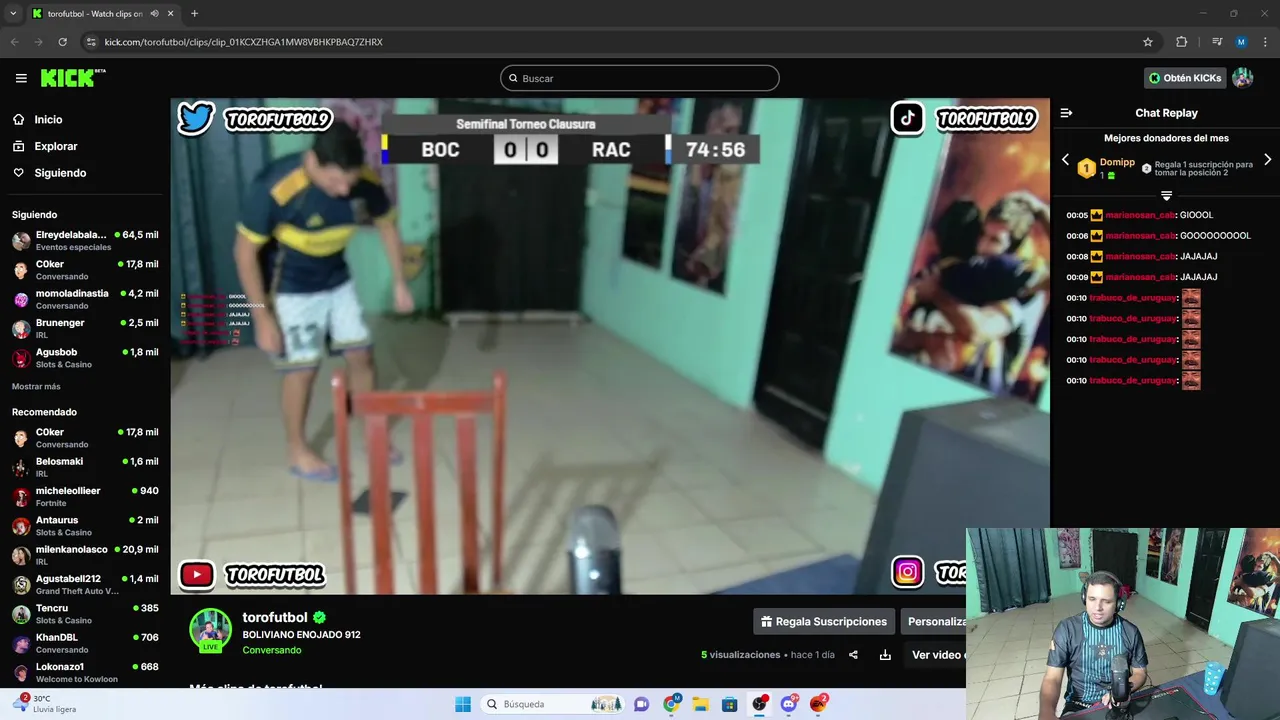The image size is (1280, 720).
Task: Open Explorar in sidebar
Action: click(55, 146)
